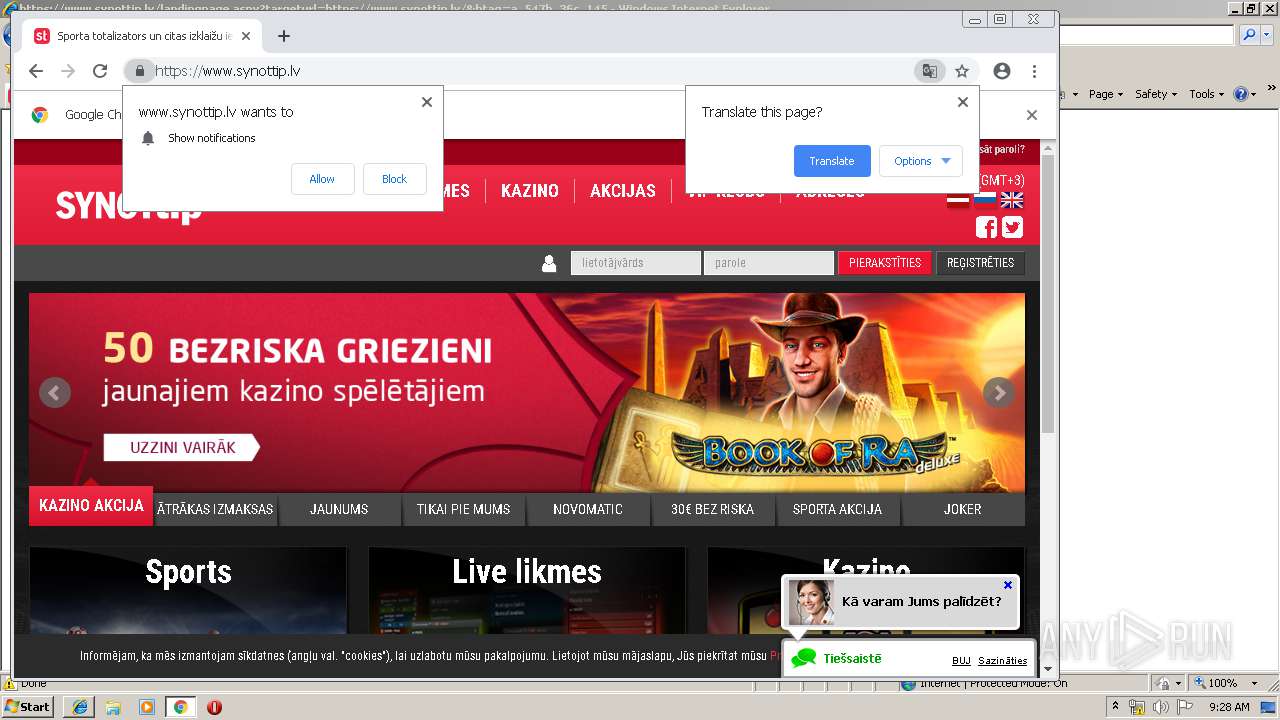
Task: Open Chrome from taskbar
Action: 180,707
